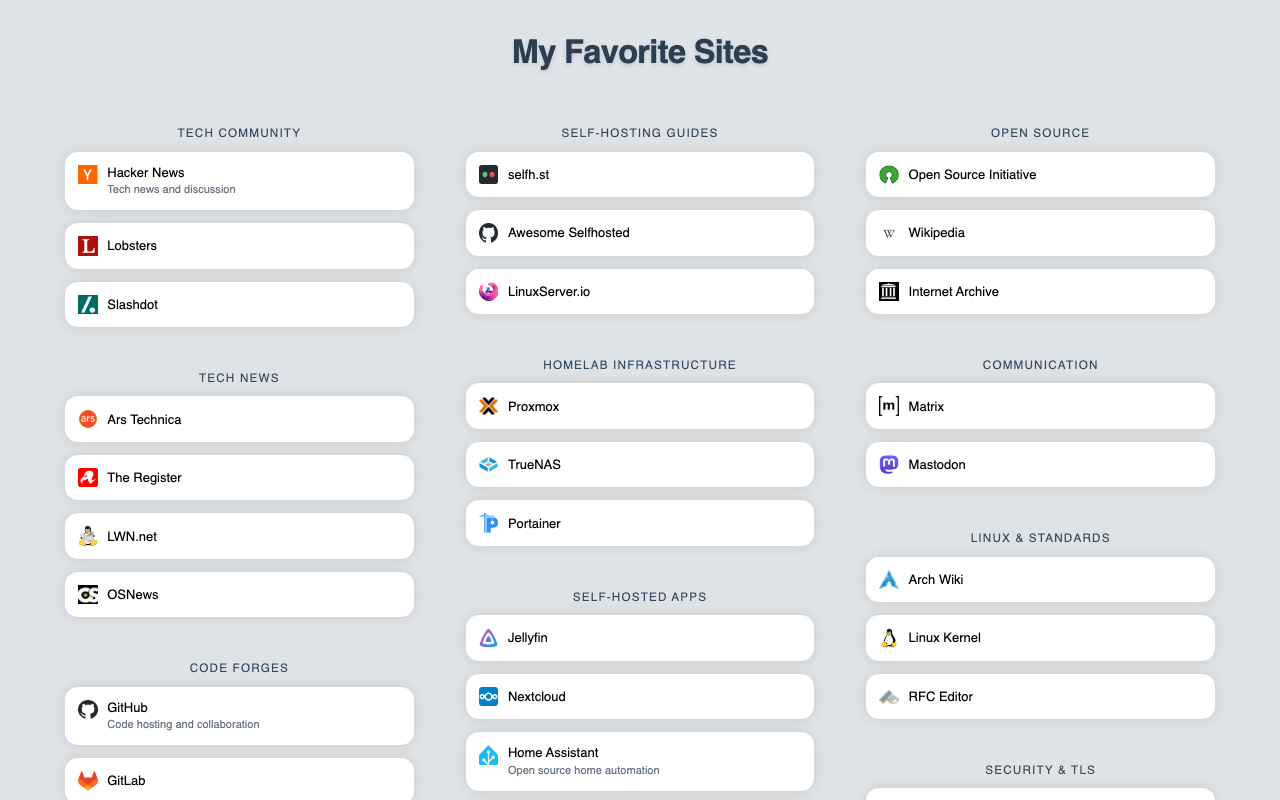Viewport: 1280px width, 800px height.
Task: Open the Proxmox link
Action: coord(640,406)
